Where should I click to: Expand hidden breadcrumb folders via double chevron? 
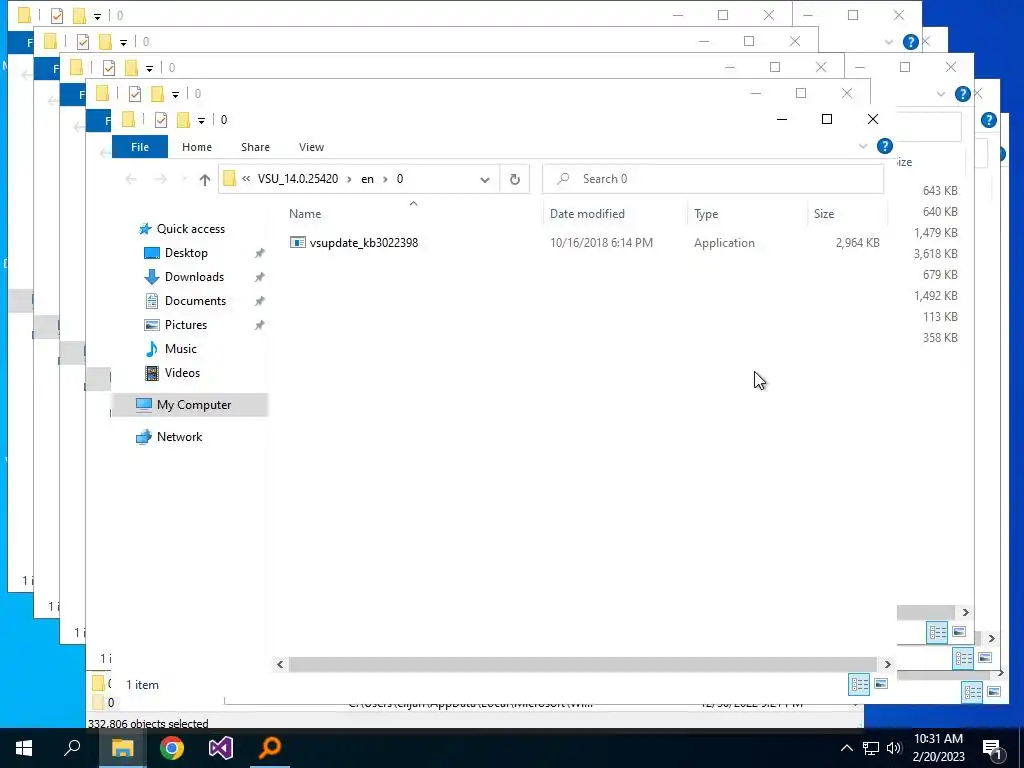pos(246,179)
